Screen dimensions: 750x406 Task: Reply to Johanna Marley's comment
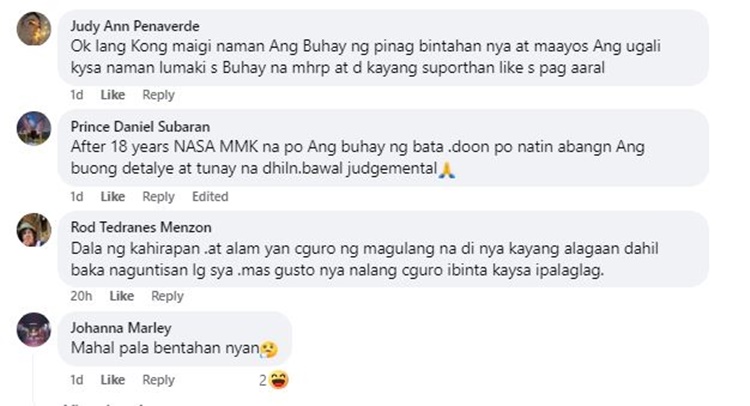pyautogui.click(x=158, y=380)
